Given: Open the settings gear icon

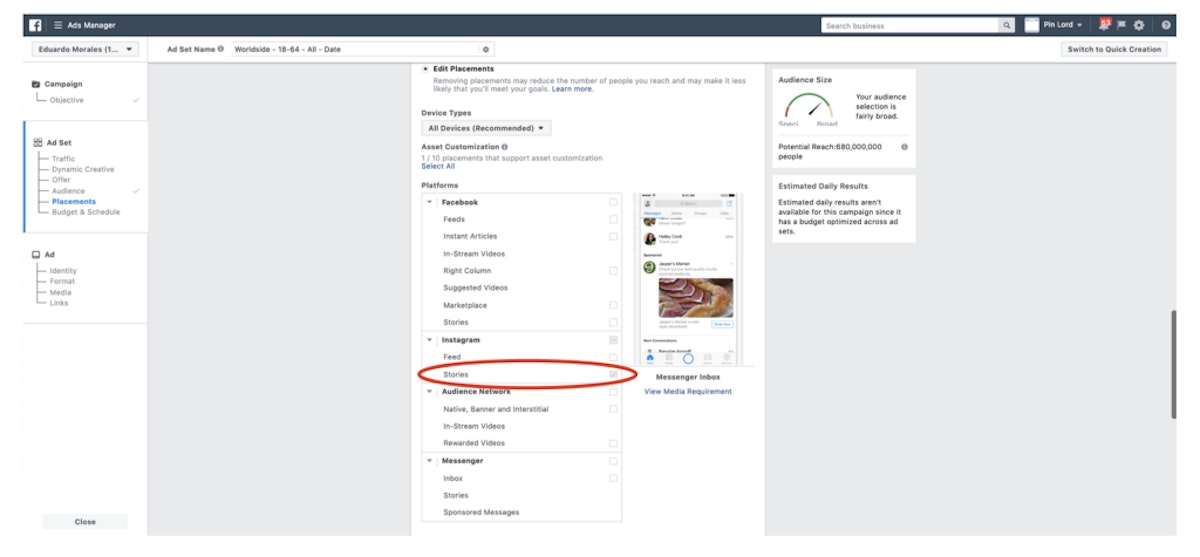Looking at the screenshot, I should (x=1139, y=25).
